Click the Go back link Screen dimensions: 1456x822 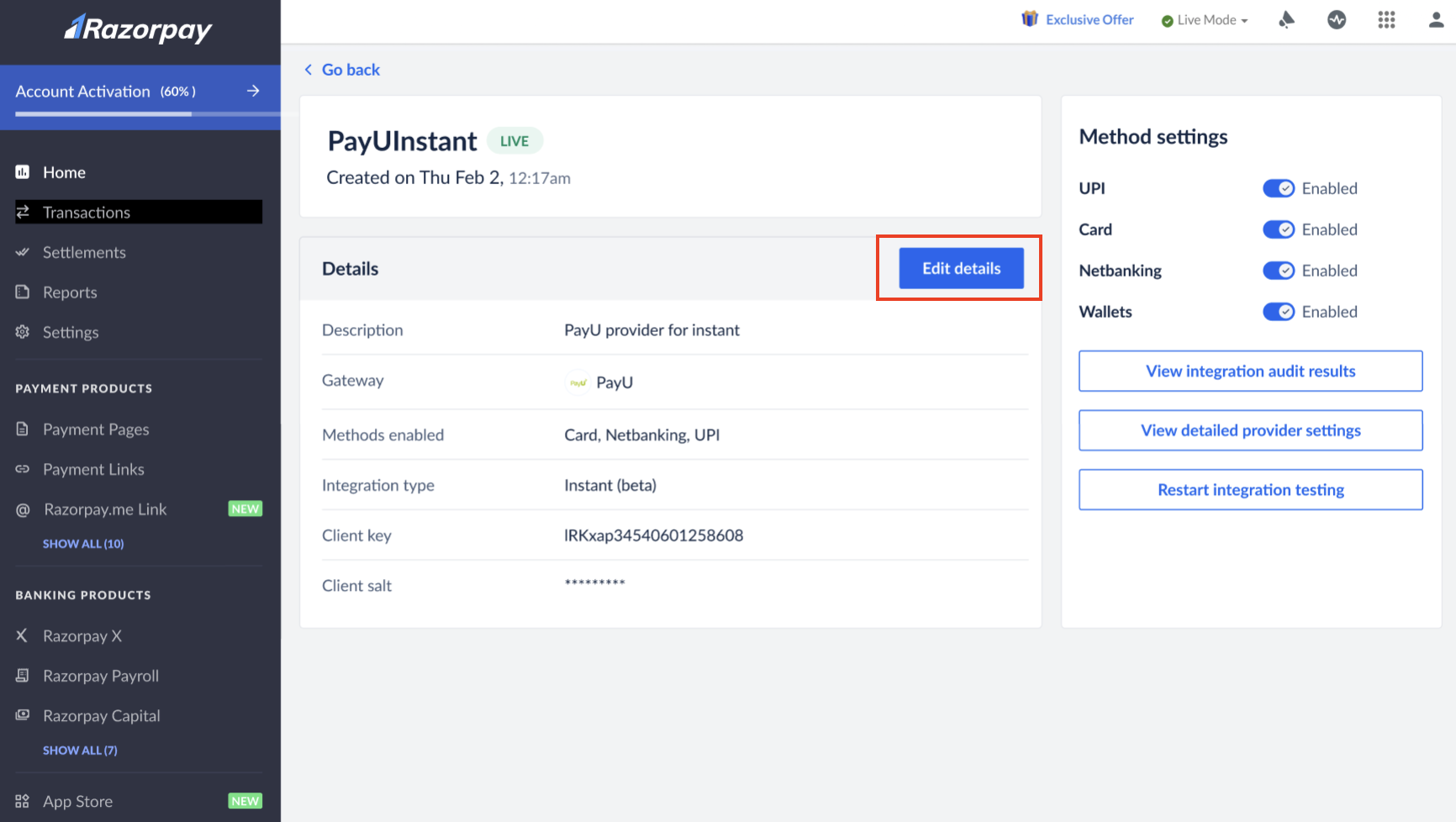pyautogui.click(x=342, y=70)
